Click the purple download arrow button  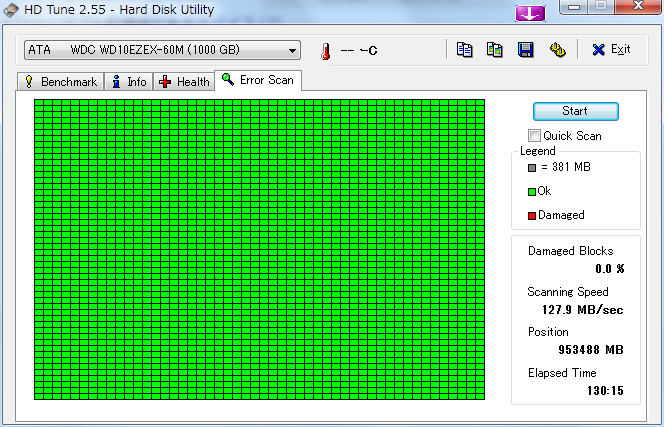530,14
